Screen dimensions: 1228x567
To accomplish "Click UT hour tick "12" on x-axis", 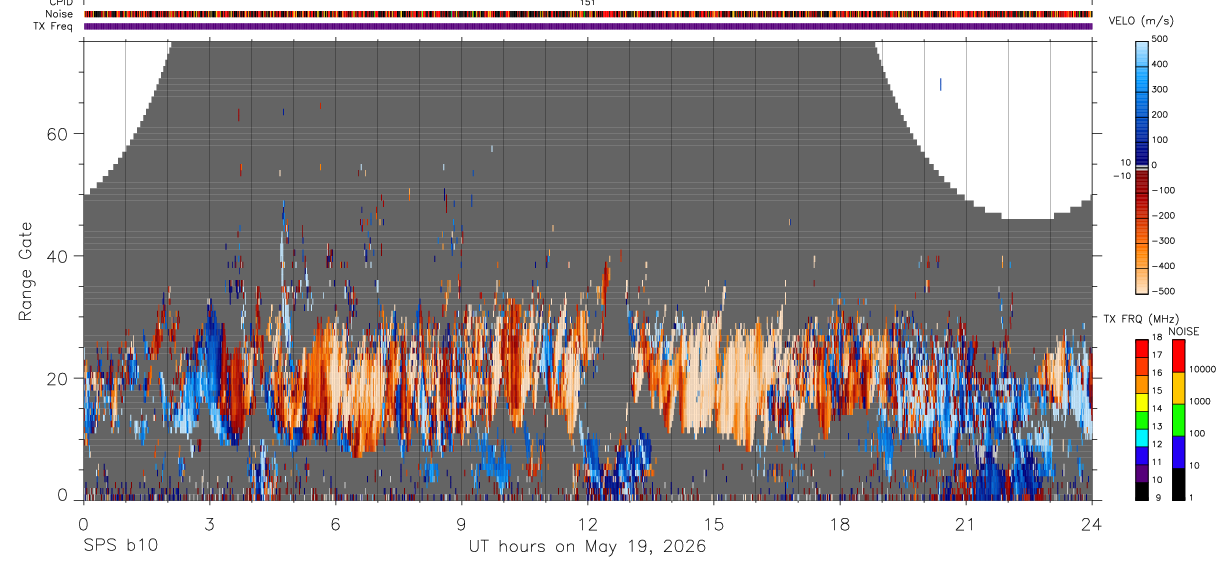I will point(588,523).
